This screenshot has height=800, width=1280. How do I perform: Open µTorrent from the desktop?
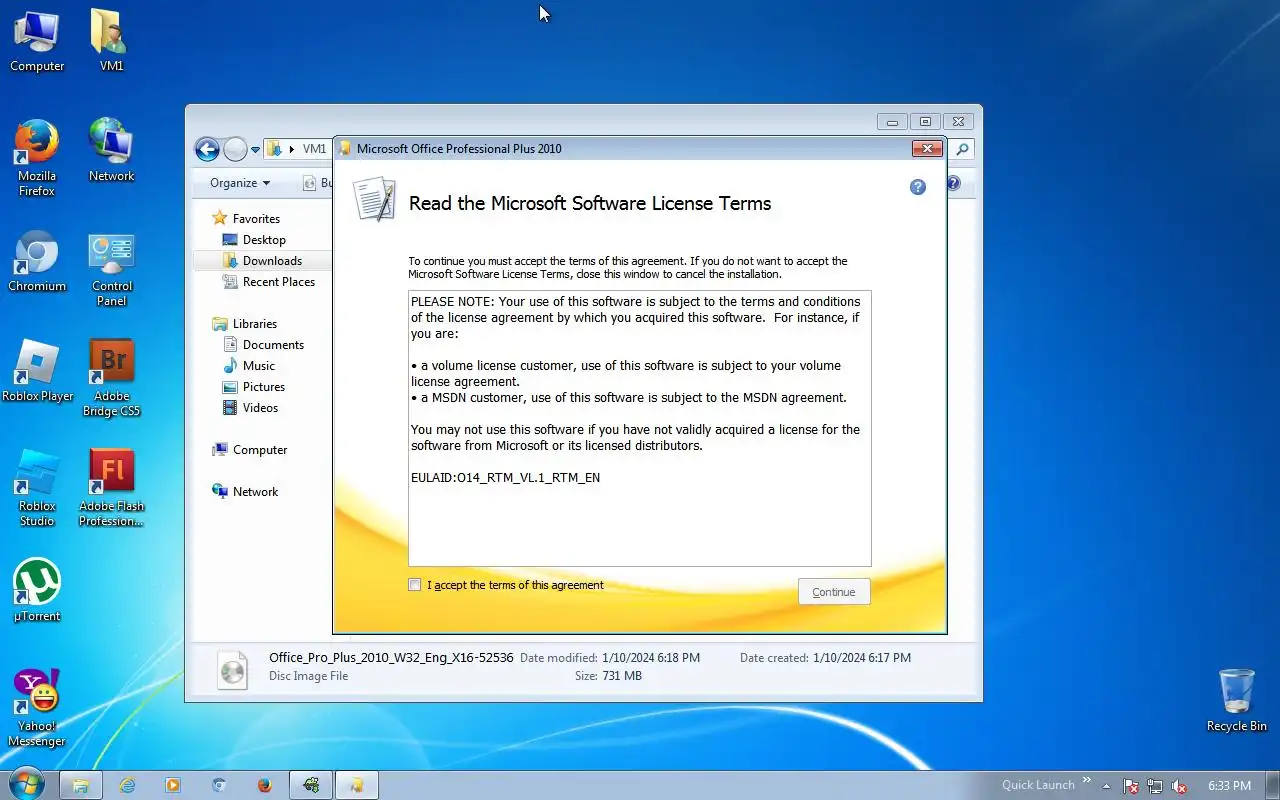point(37,590)
